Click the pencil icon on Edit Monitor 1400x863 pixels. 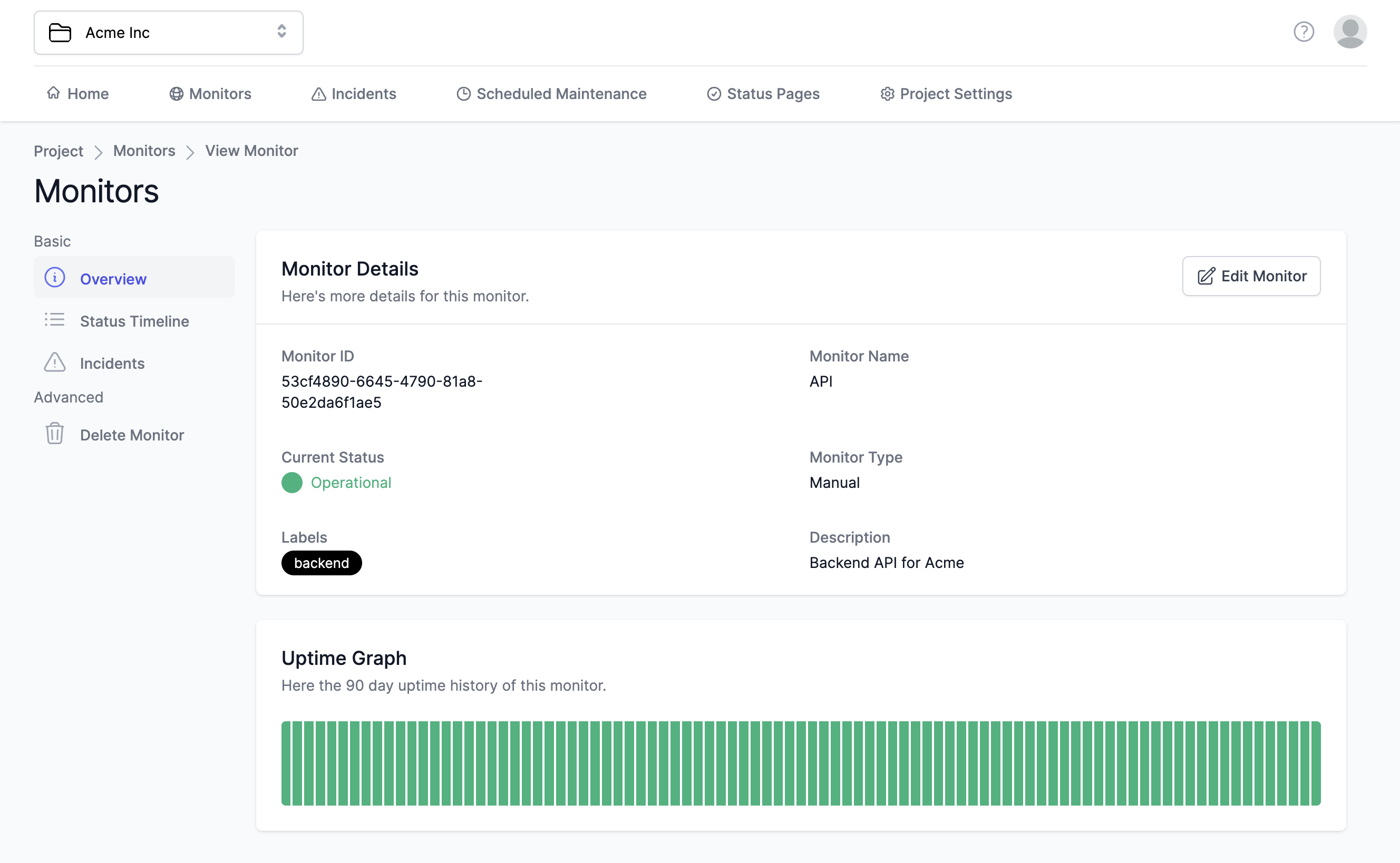[1206, 276]
